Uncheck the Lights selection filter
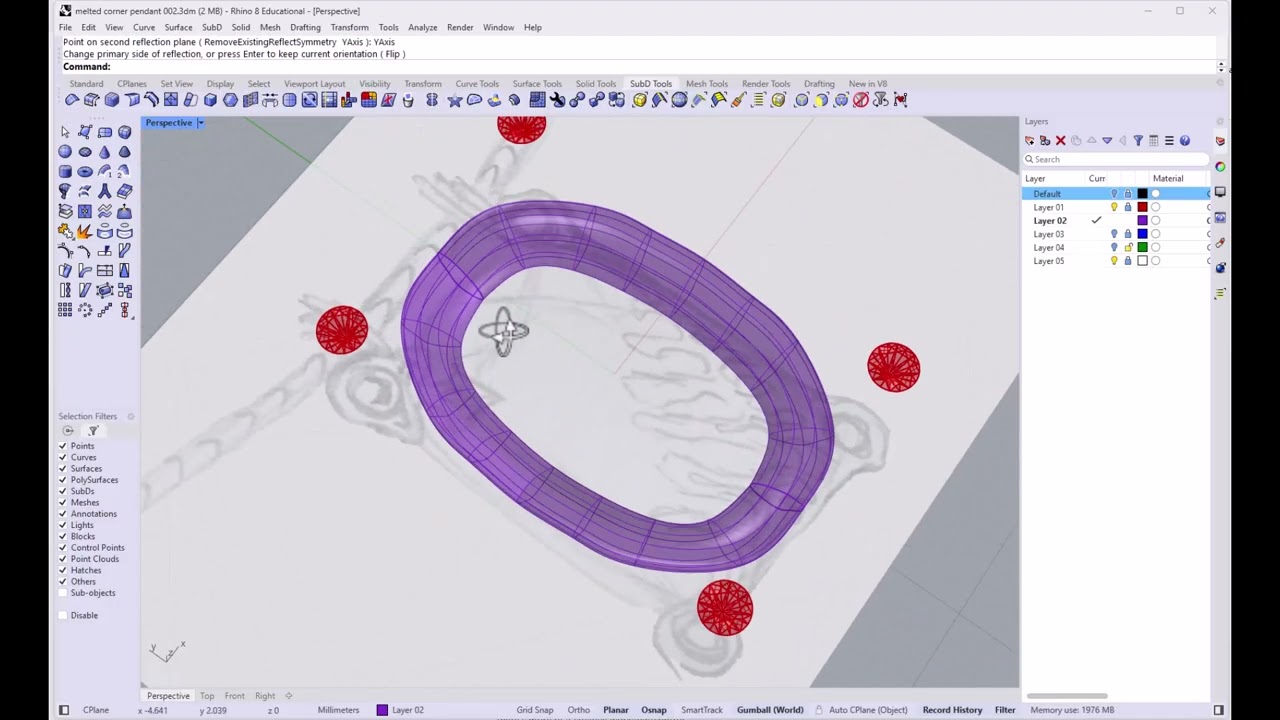The width and height of the screenshot is (1280, 720). coord(63,525)
